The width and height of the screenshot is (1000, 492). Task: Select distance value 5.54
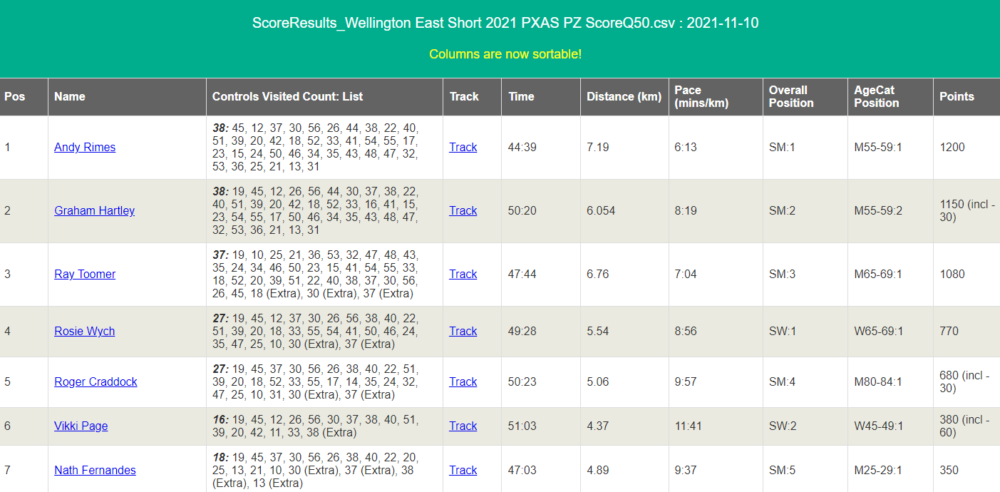(x=598, y=331)
